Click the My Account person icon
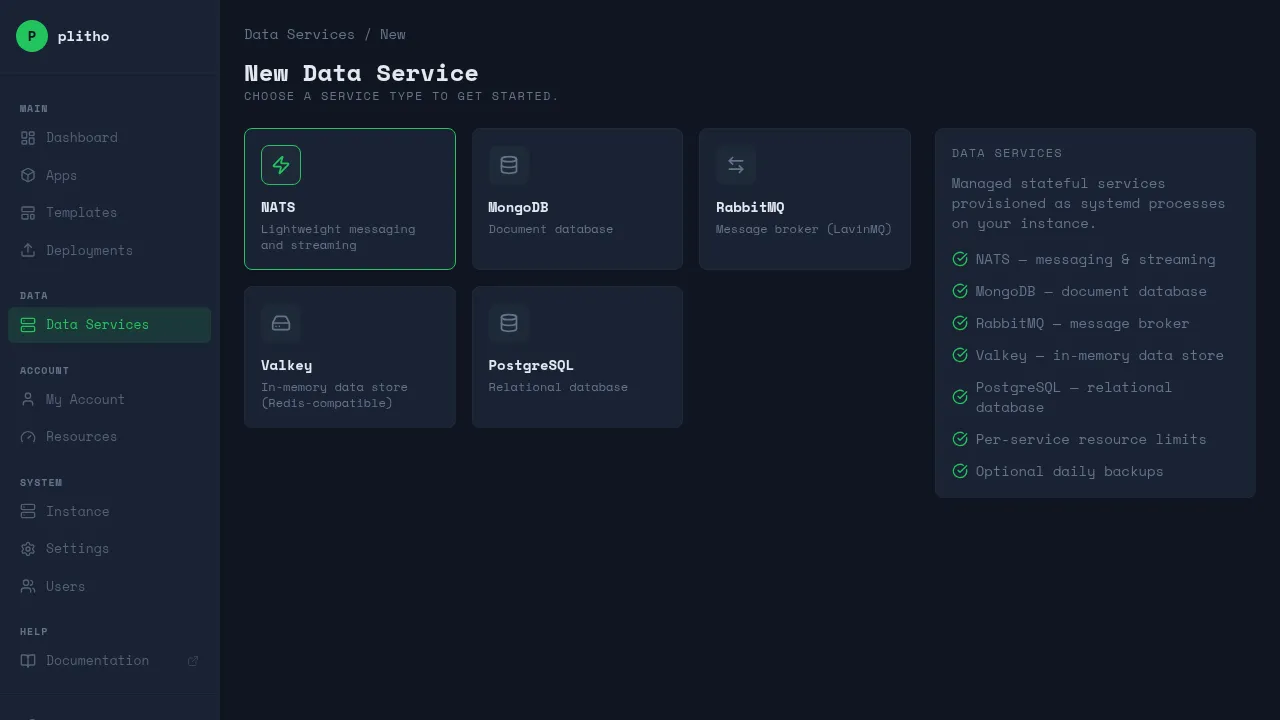This screenshot has width=1280, height=720. pos(28,399)
